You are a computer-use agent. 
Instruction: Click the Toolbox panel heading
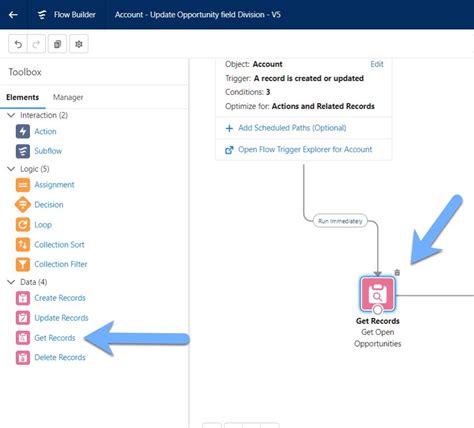[25, 72]
